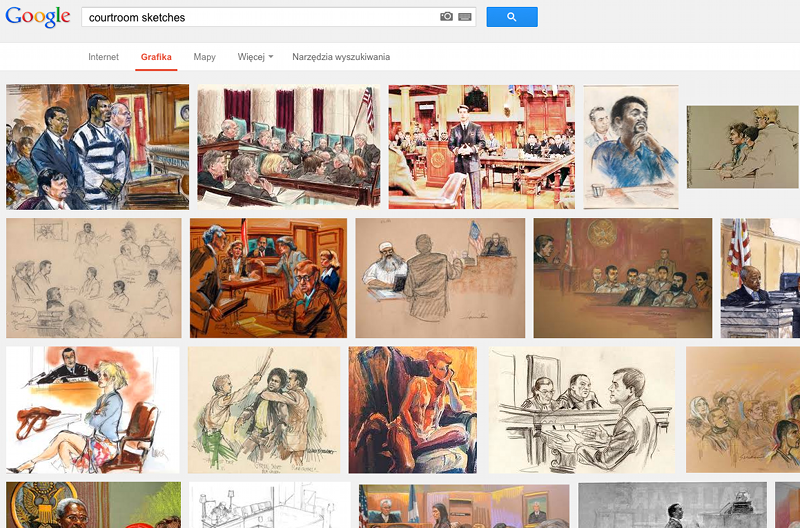Screen dimensions: 800x528
Task: Open sketch of blonde woman with crossed legs
Action: click(92, 409)
